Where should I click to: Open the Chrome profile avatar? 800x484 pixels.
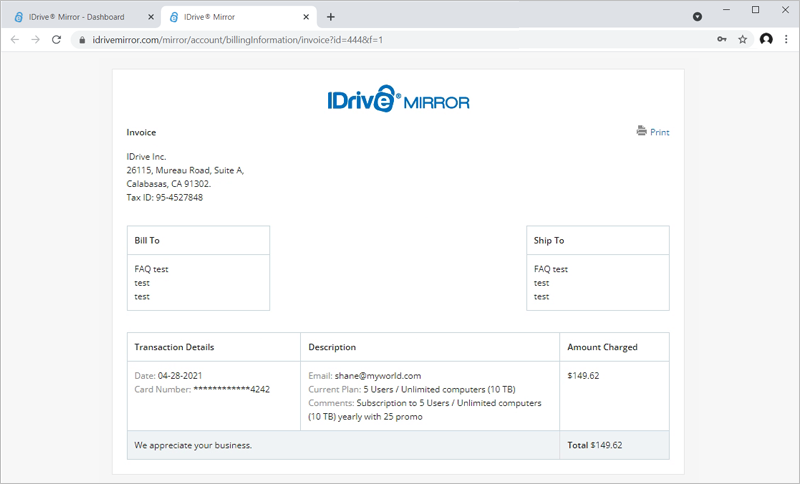[x=766, y=39]
